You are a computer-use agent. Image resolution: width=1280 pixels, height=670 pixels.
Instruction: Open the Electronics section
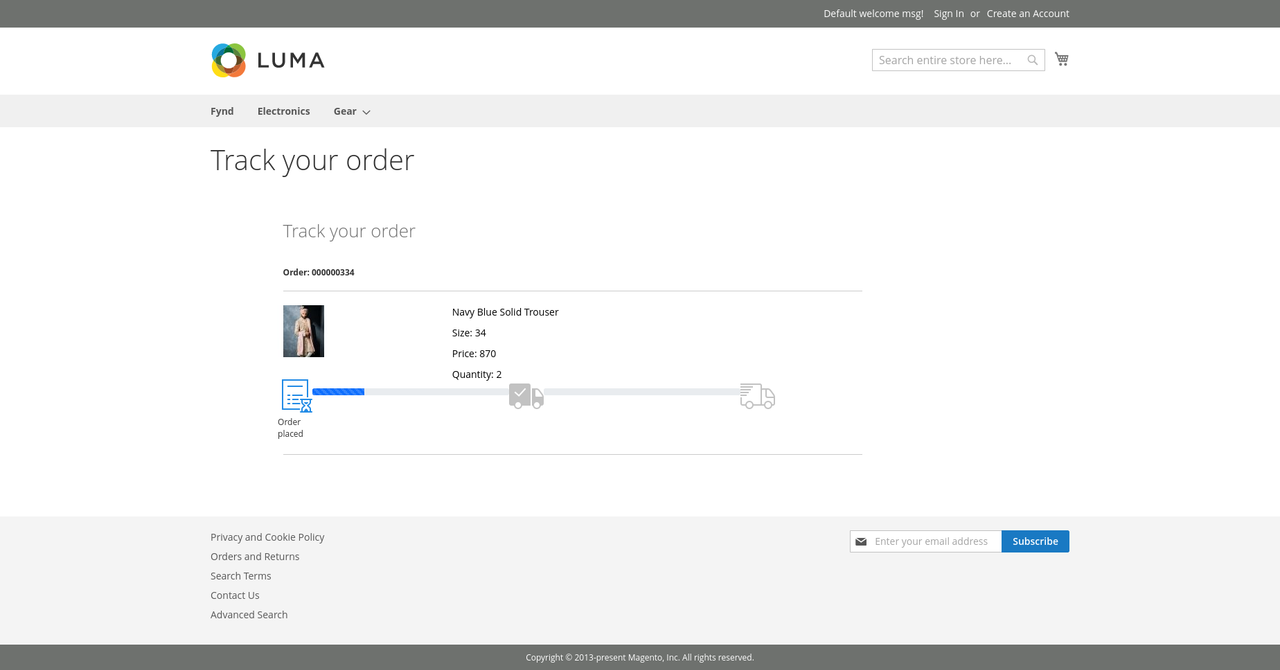pos(283,111)
